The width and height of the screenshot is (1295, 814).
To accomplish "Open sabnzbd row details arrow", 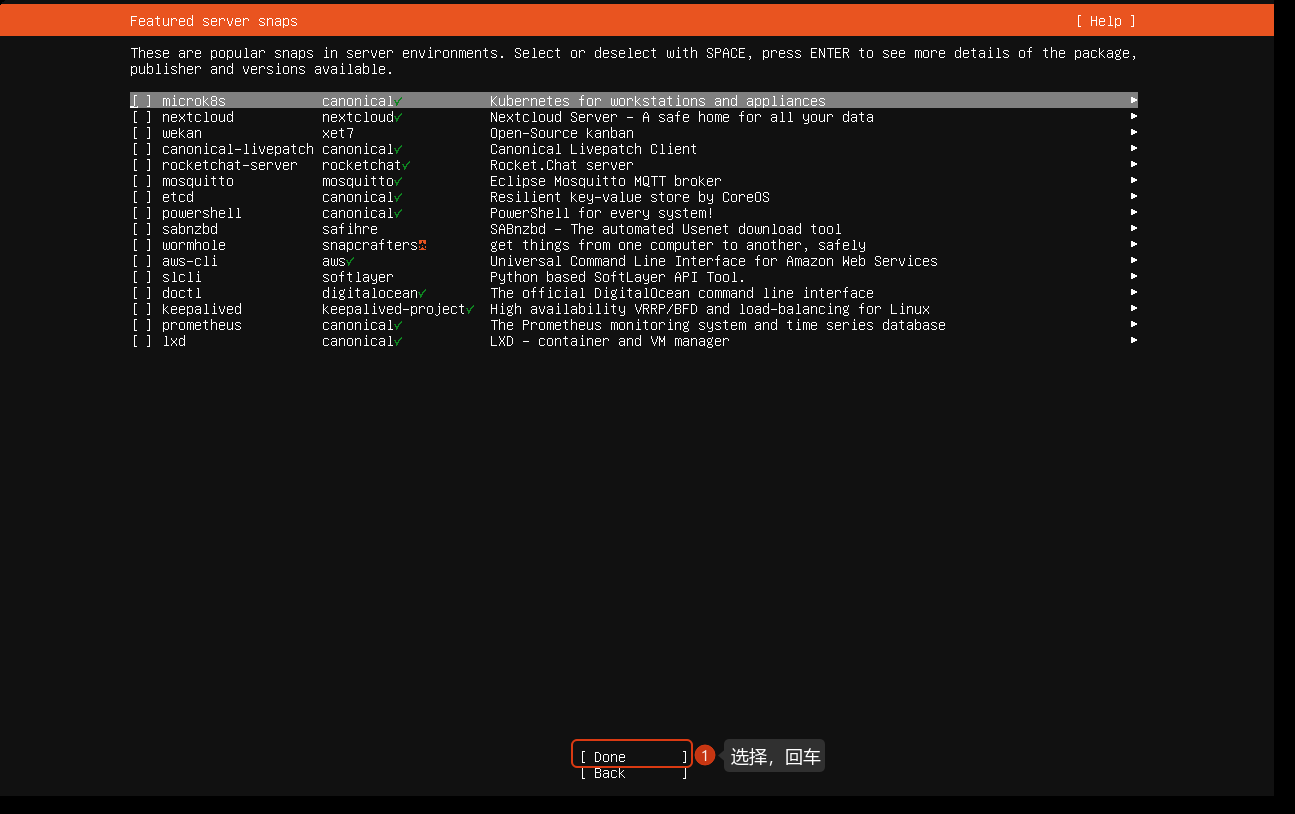I will pos(1133,229).
